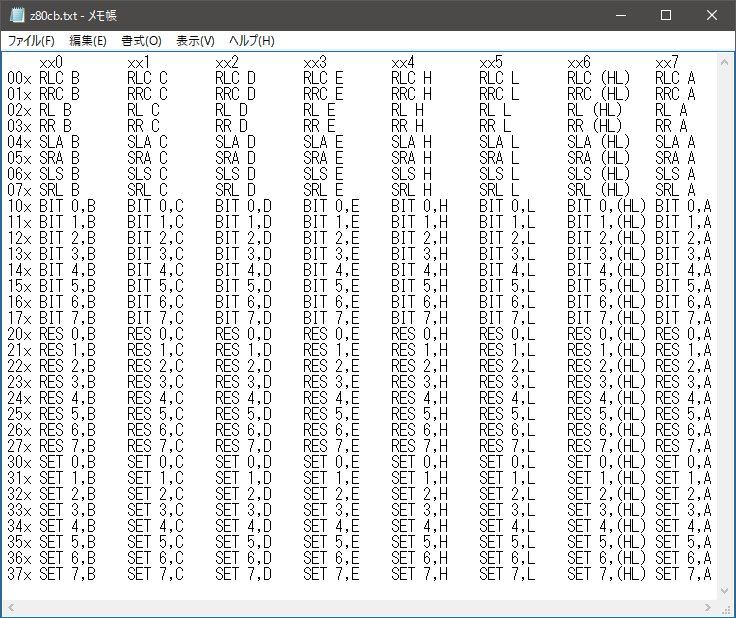Viewport: 736px width, 618px height.
Task: Click the column header text xx7
Action: 667,62
